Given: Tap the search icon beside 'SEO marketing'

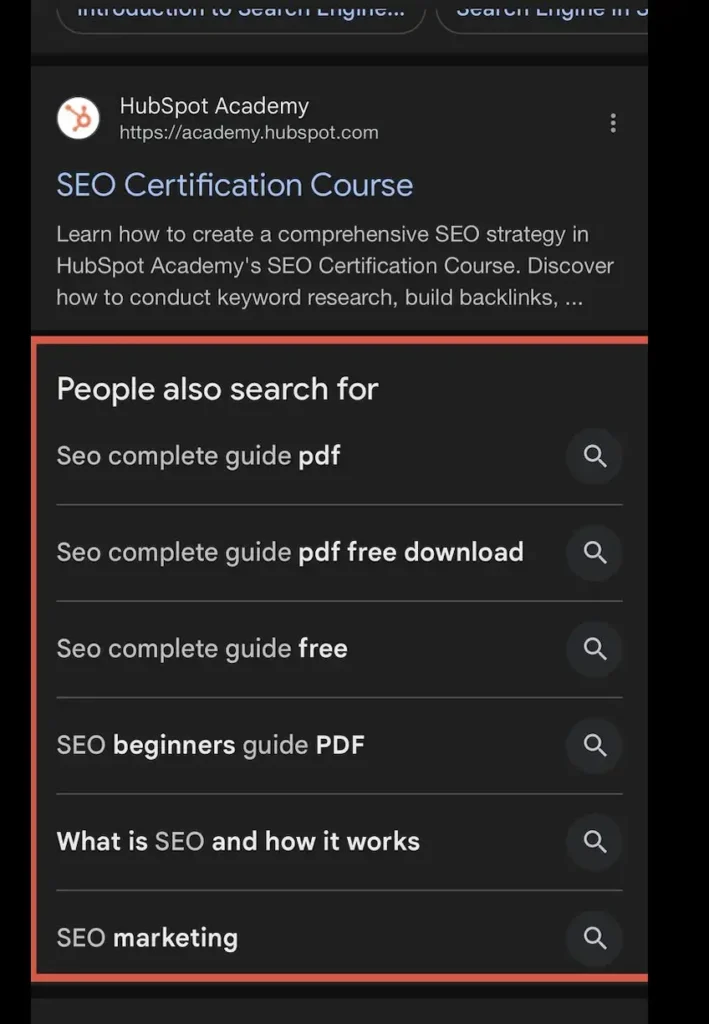Looking at the screenshot, I should [594, 938].
